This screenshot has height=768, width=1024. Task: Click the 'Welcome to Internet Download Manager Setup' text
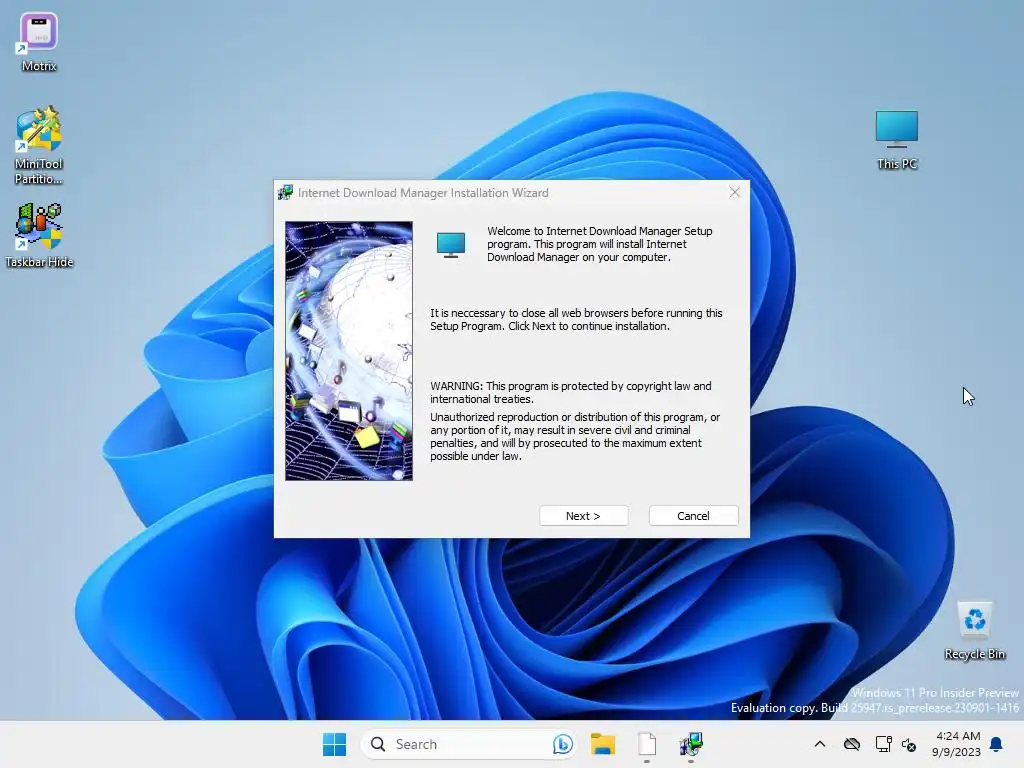(x=600, y=244)
